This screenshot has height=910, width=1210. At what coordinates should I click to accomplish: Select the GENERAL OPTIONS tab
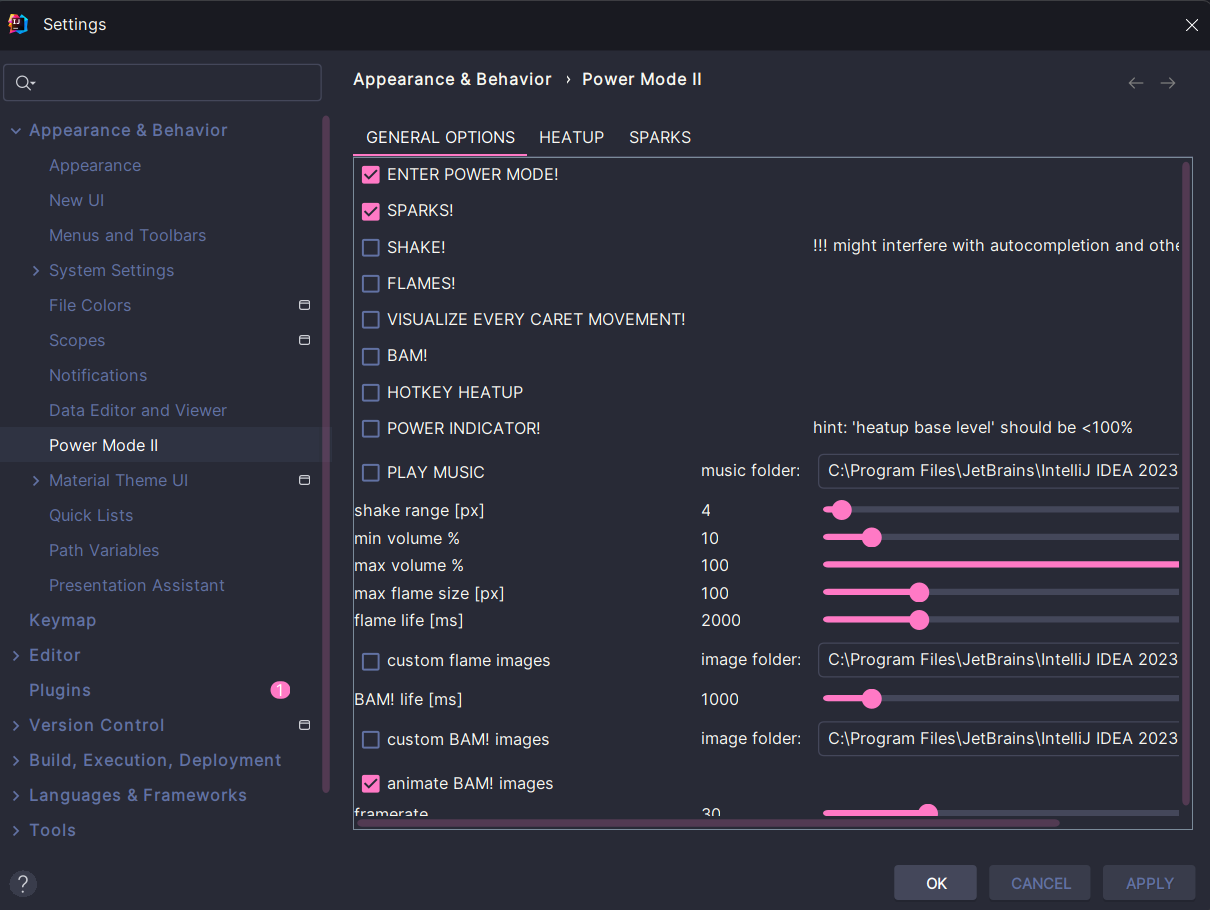(441, 137)
